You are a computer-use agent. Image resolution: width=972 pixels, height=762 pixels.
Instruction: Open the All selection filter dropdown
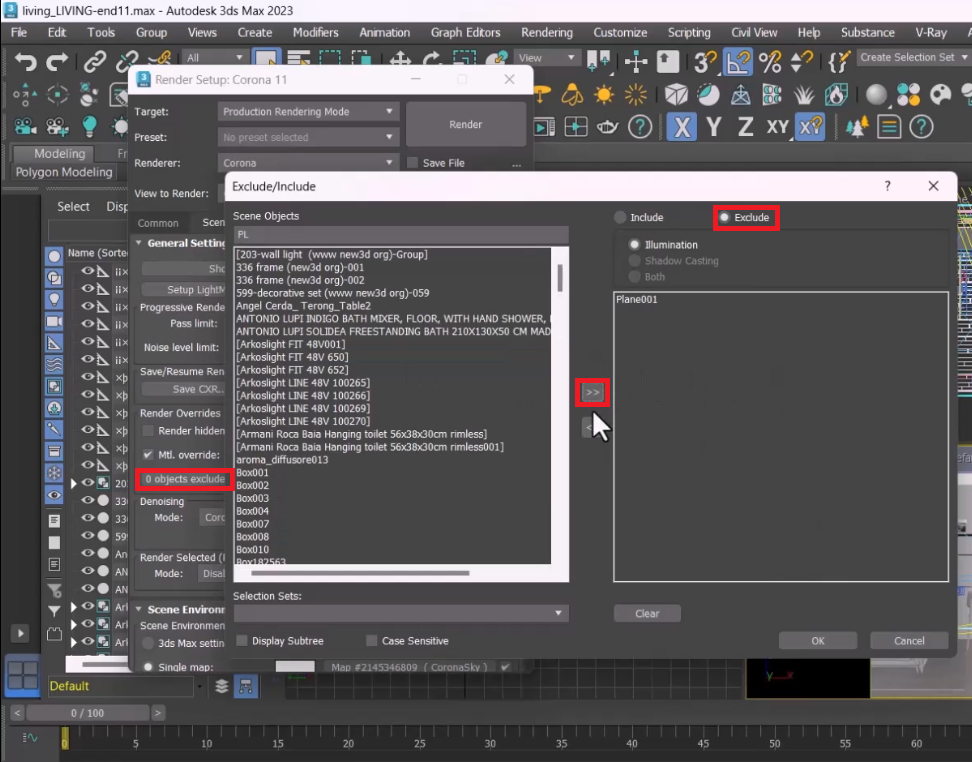(214, 58)
